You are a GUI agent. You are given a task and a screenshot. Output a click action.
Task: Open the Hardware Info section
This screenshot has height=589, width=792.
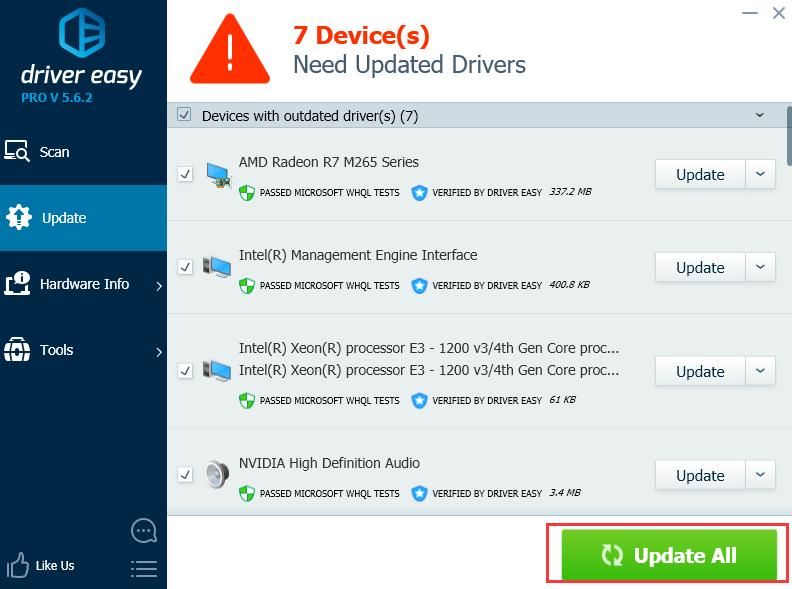click(83, 284)
